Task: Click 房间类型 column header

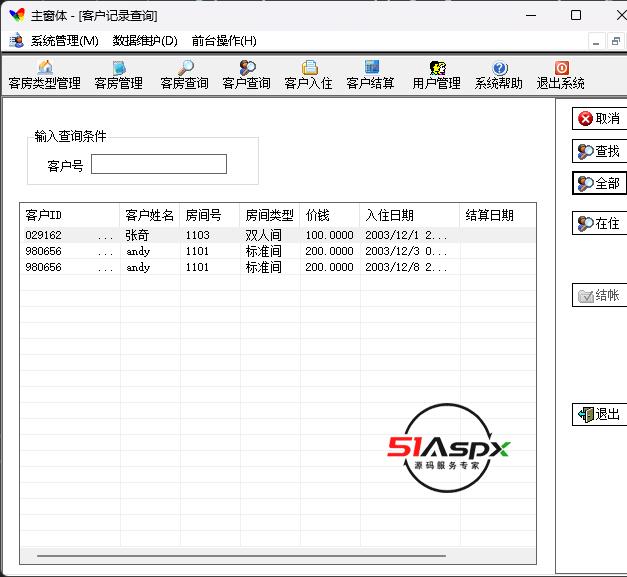Action: [x=270, y=215]
